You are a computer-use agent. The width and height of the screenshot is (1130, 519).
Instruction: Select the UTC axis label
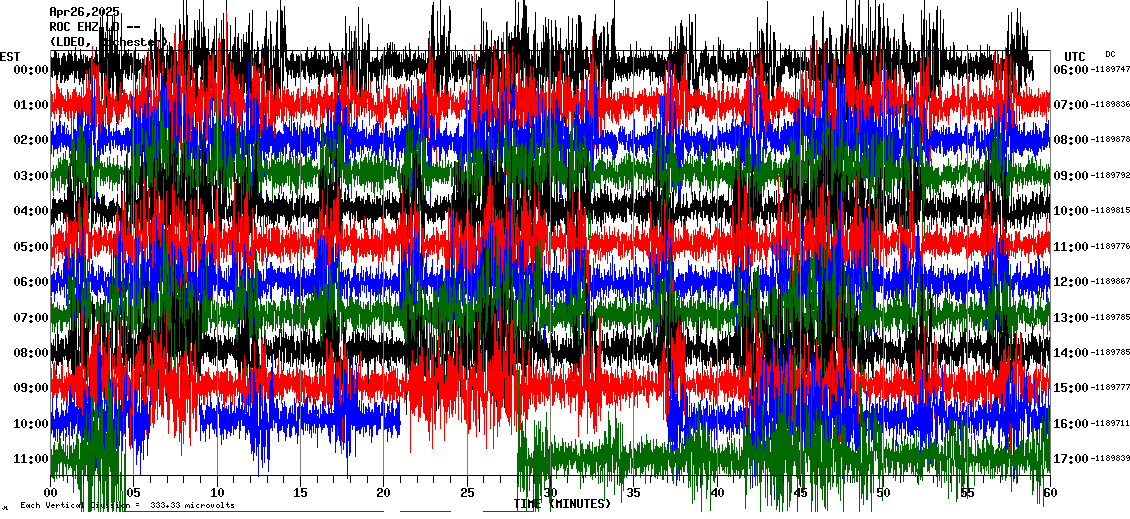coord(1075,56)
